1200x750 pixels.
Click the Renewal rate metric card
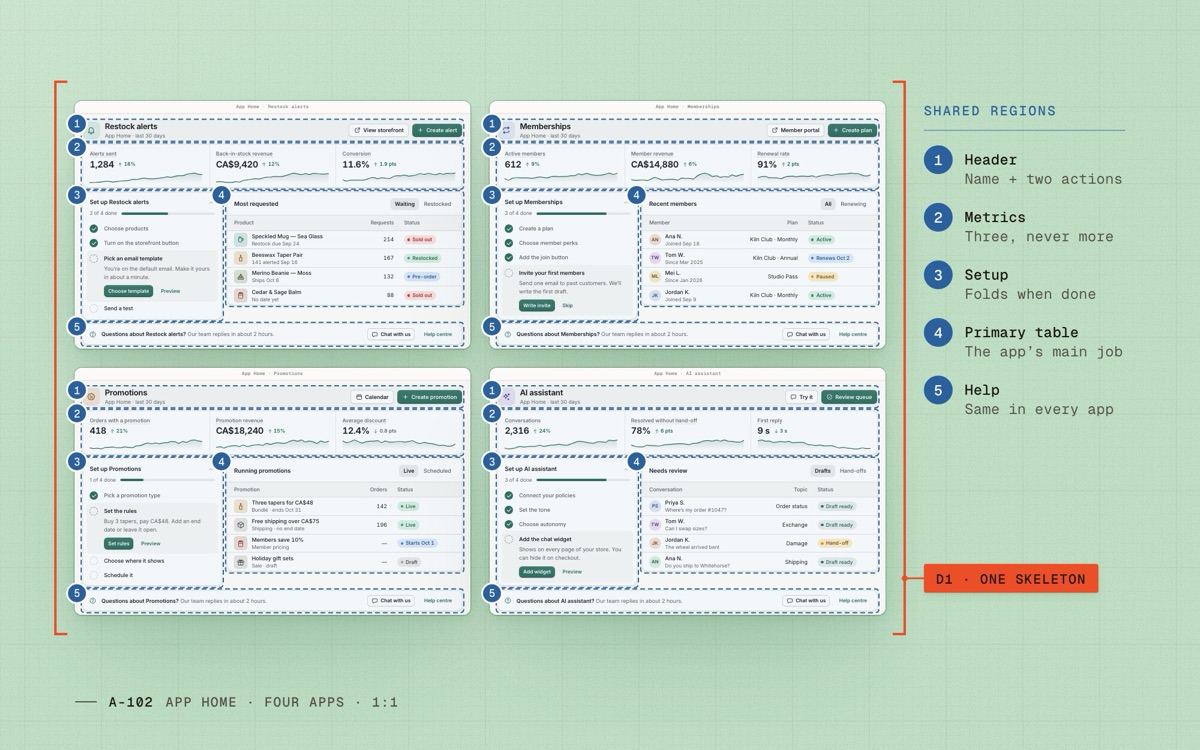point(814,166)
